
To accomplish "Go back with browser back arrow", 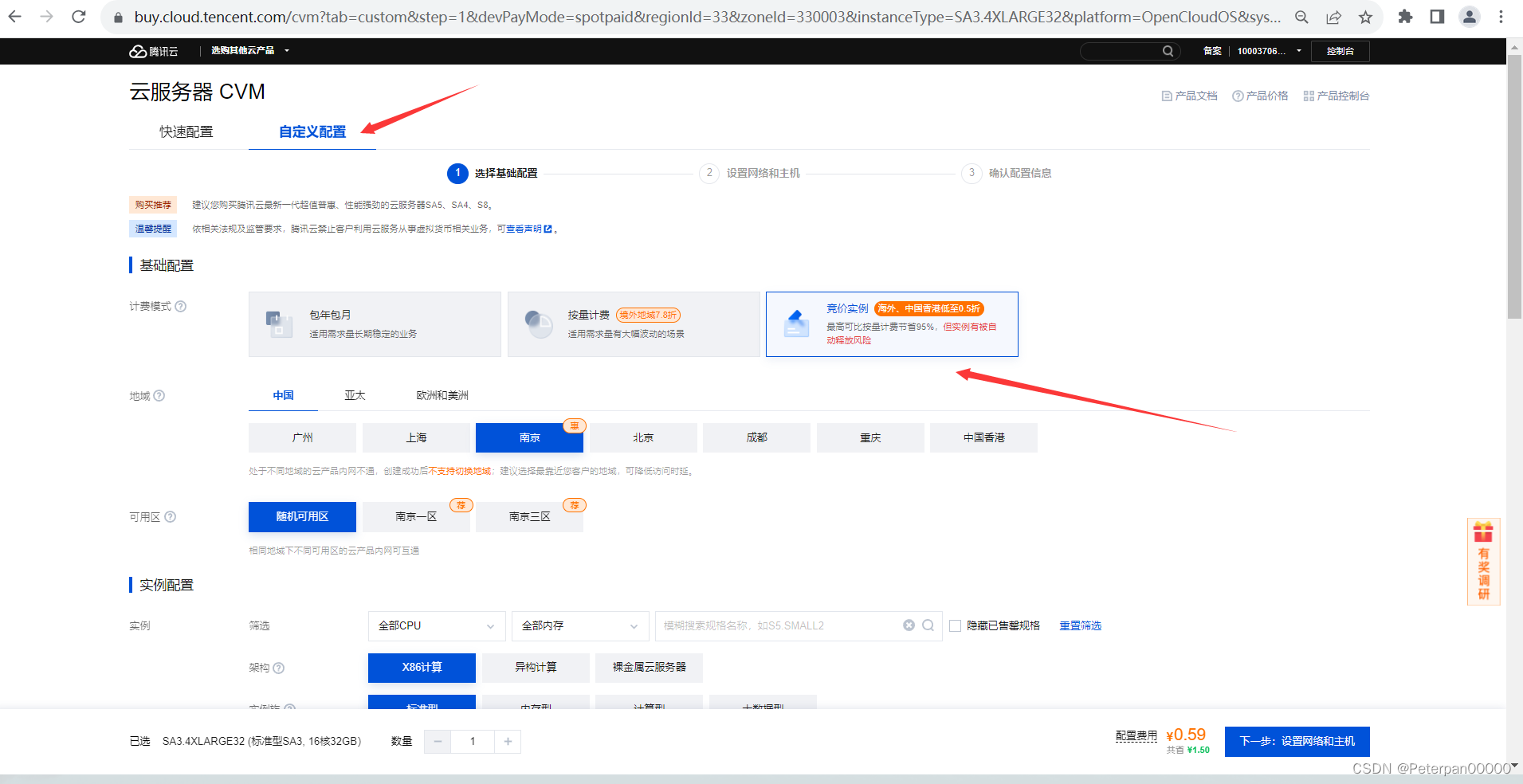I will click(x=15, y=17).
